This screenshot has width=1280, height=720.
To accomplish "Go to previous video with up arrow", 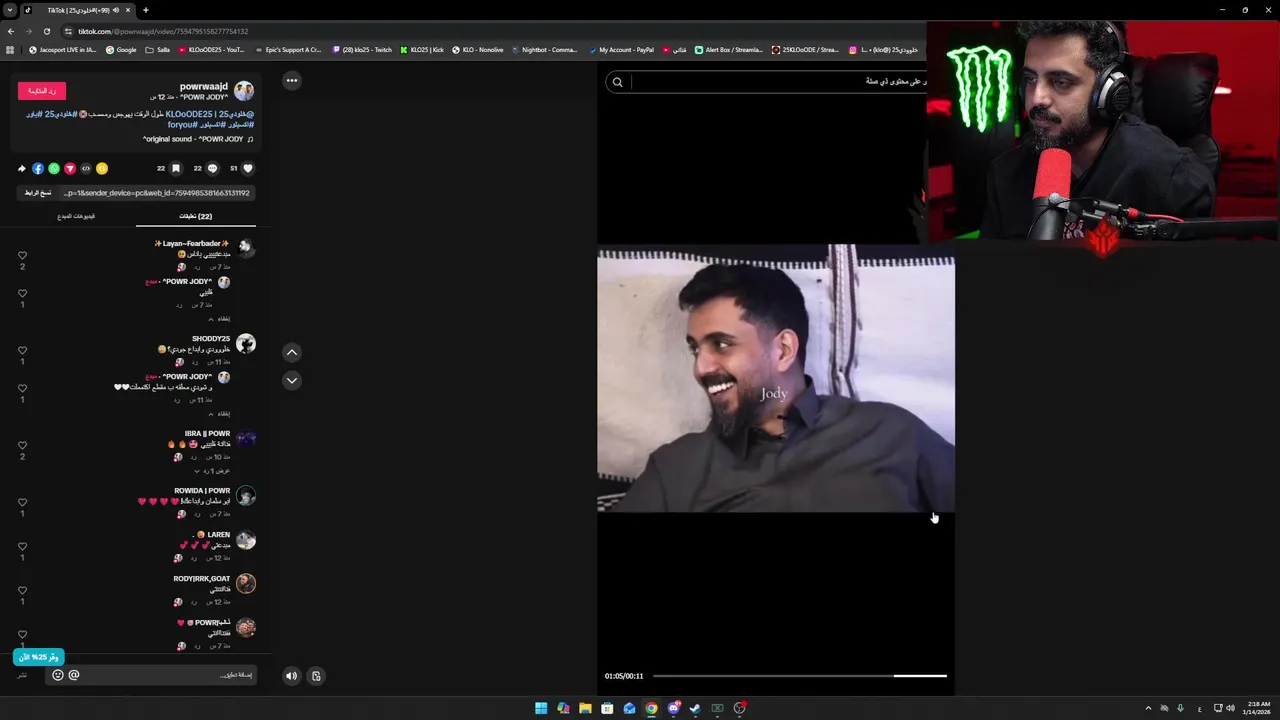I will coord(292,352).
